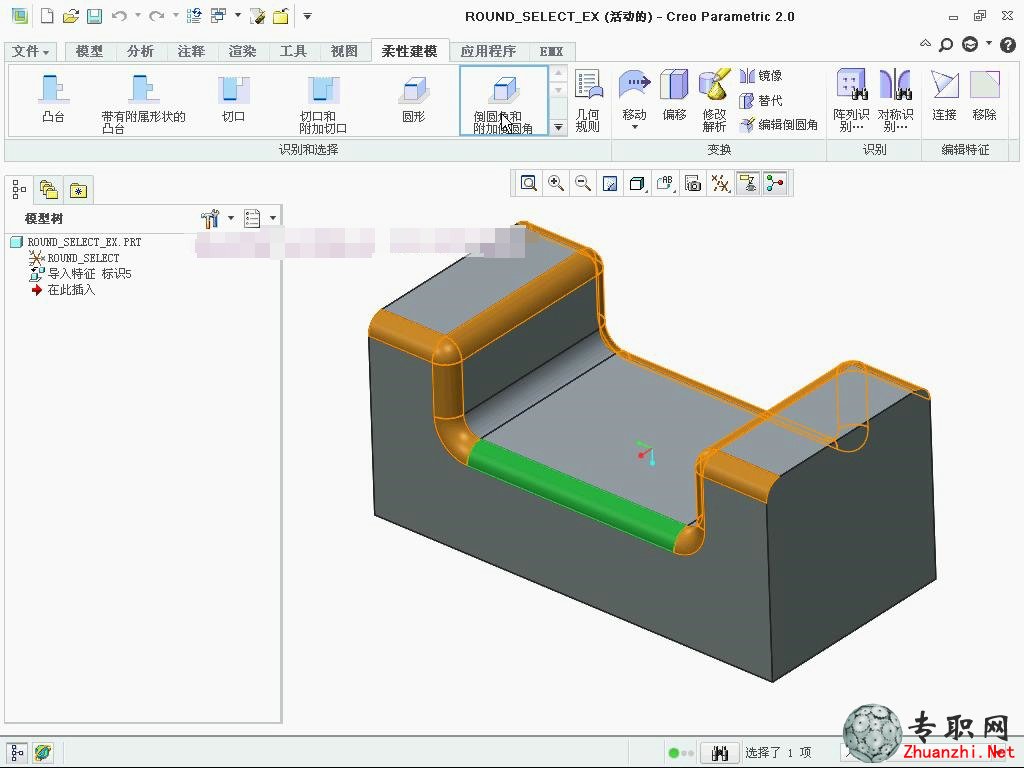Launch 阵列识别 pattern recognition
This screenshot has width=1024, height=768.
(851, 101)
